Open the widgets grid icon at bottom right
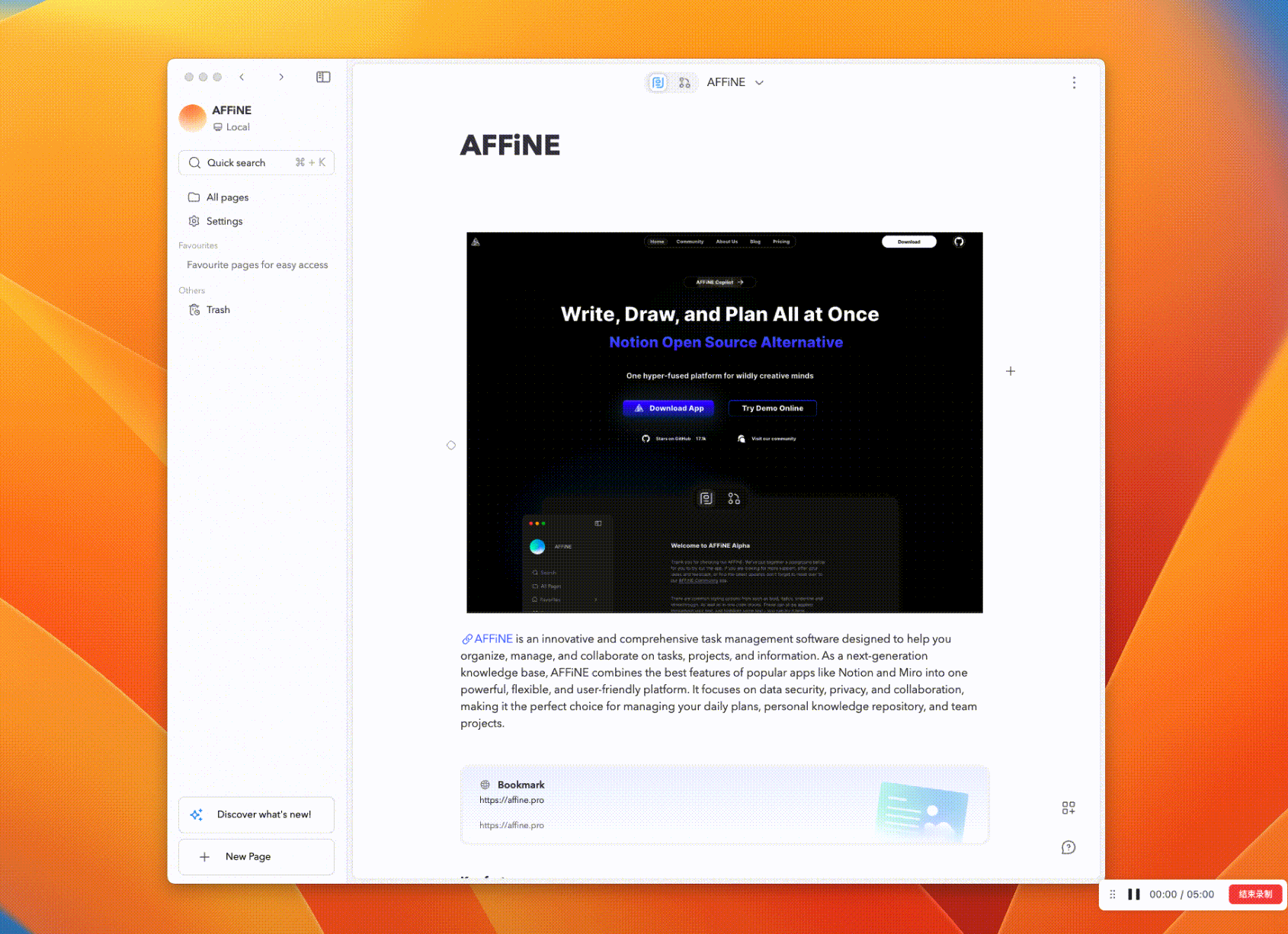 1069,808
